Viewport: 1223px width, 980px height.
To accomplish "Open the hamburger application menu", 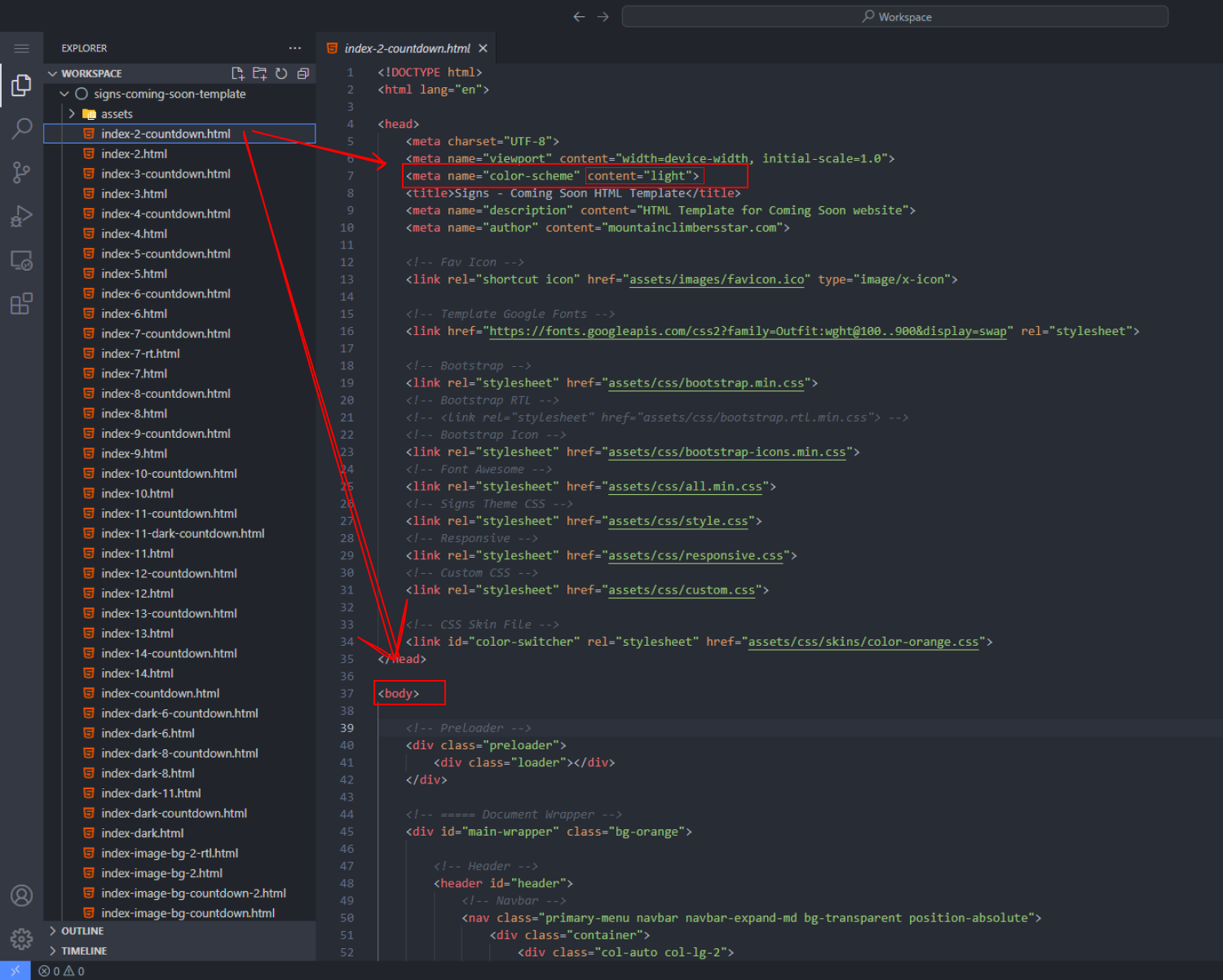I will coord(22,49).
